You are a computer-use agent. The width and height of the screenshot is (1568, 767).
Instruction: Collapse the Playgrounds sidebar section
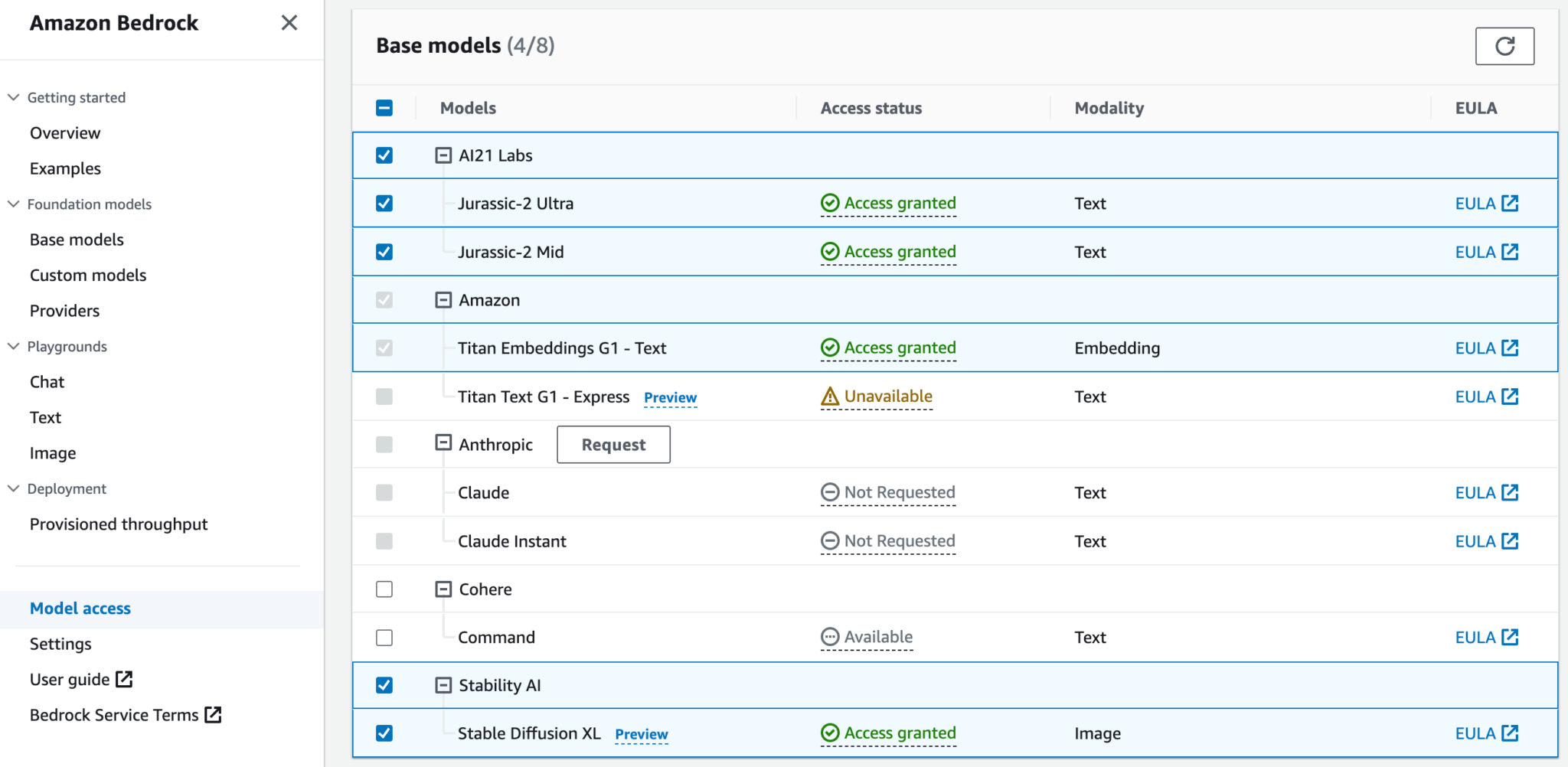pos(14,347)
